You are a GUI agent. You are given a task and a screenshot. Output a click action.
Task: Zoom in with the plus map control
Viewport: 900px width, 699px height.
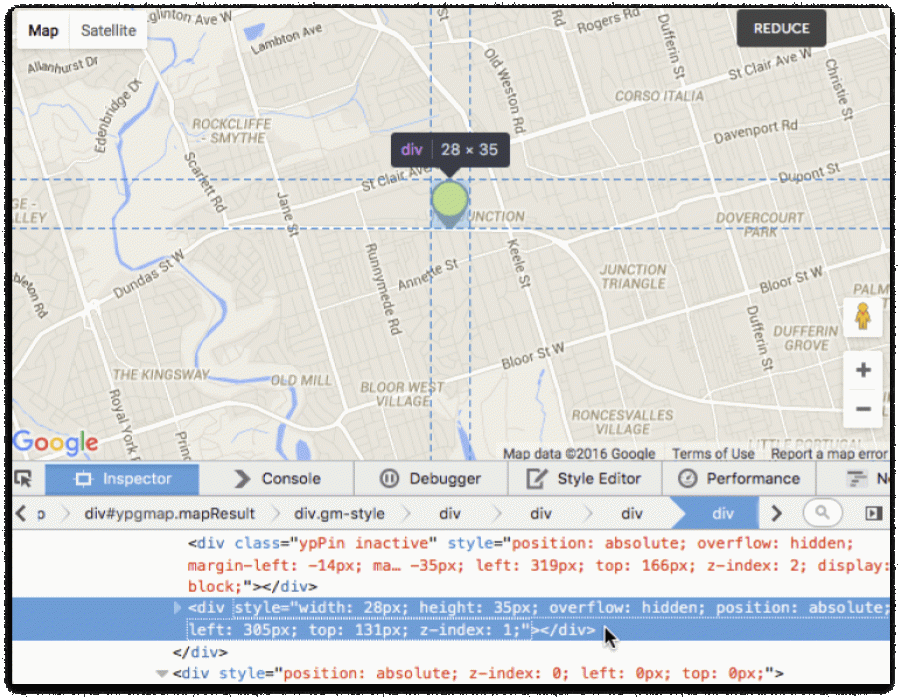tap(863, 370)
